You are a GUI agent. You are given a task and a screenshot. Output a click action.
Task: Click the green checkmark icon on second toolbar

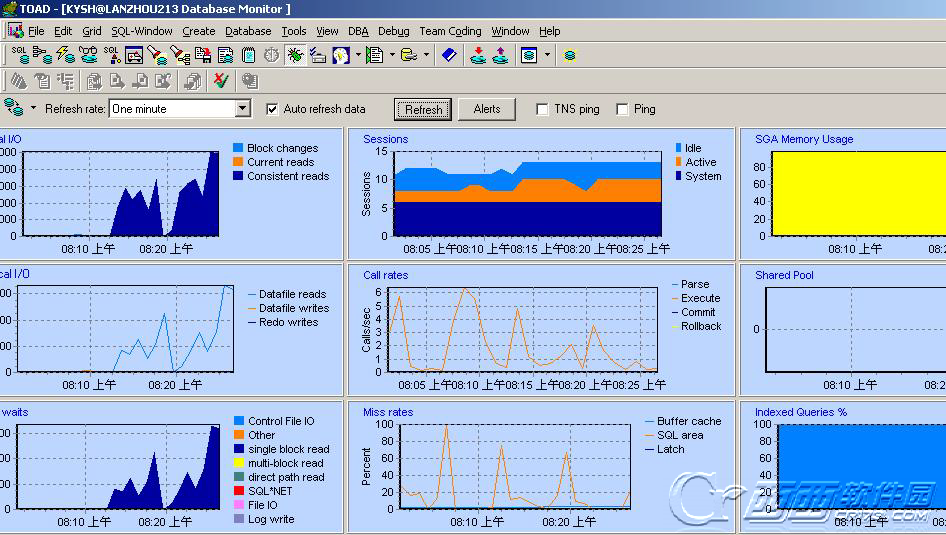point(220,81)
